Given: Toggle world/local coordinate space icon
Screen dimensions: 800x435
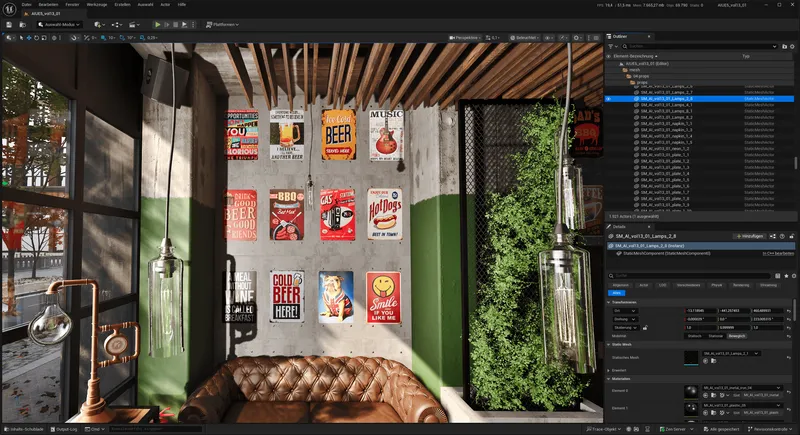Looking at the screenshot, I should tap(54, 38).
